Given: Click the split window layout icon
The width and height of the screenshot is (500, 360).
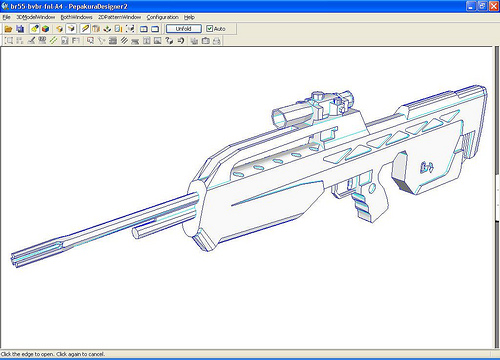Looking at the screenshot, I should click(144, 29).
